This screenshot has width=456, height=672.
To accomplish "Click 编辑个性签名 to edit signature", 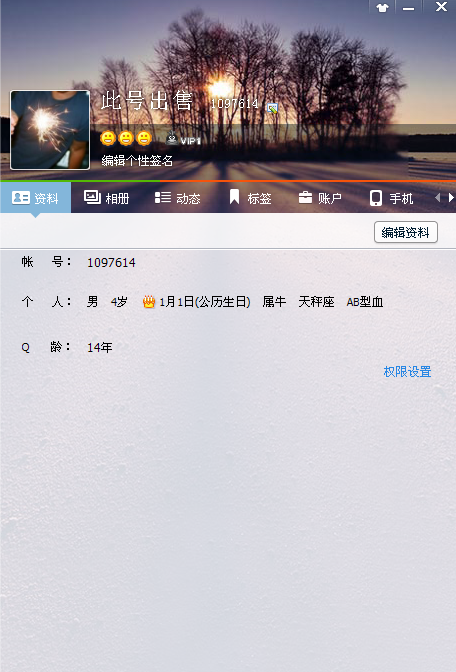I will point(137,161).
